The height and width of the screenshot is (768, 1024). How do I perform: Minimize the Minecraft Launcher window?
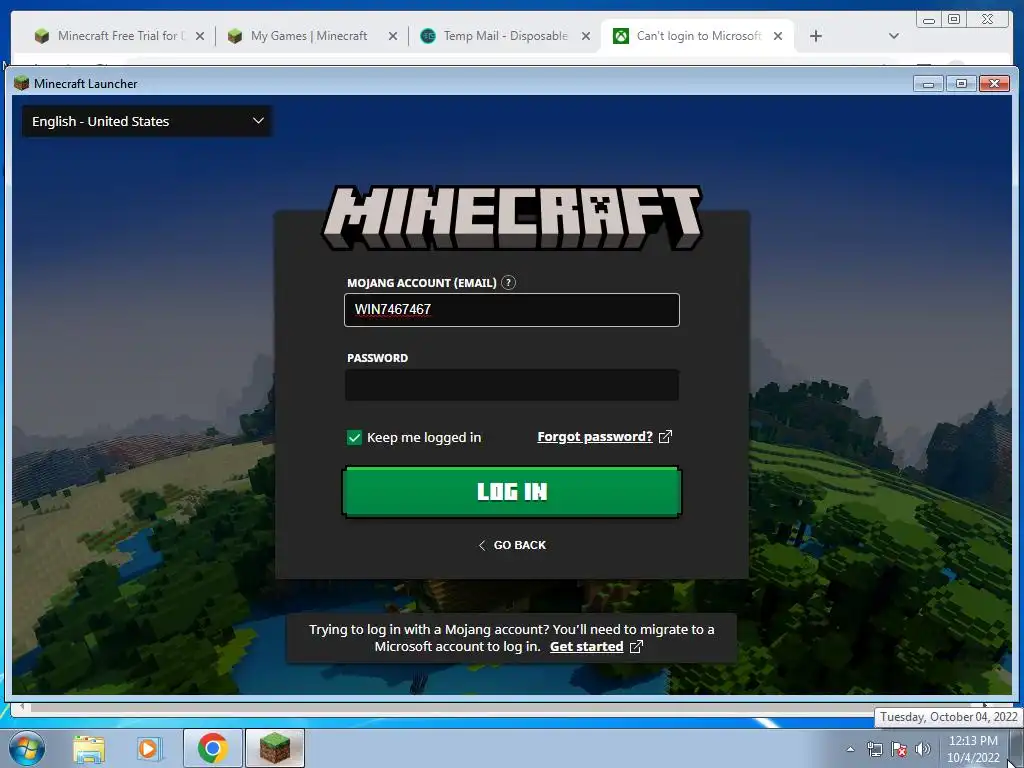(928, 84)
